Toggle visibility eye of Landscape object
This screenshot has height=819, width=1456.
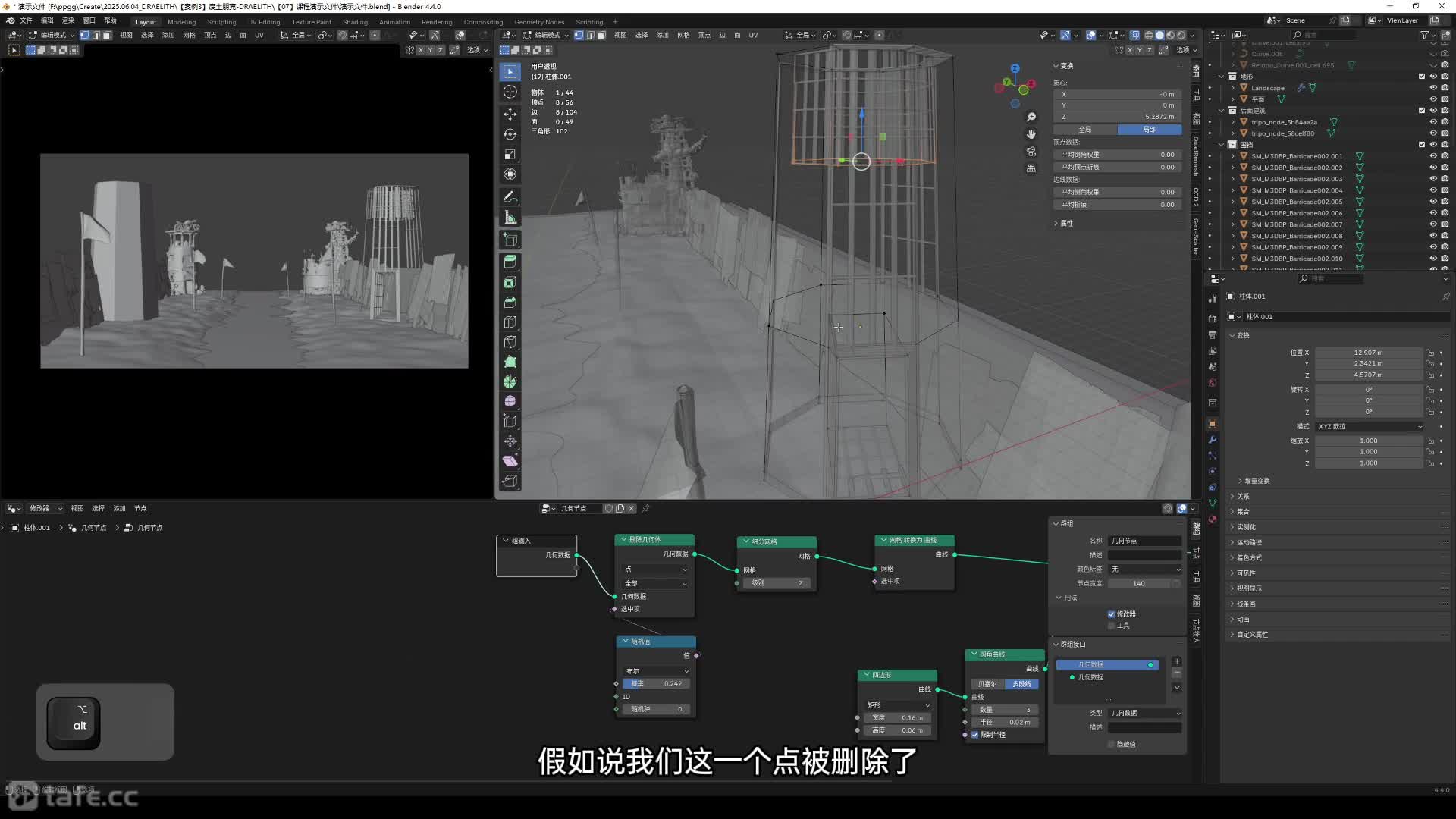[1433, 88]
